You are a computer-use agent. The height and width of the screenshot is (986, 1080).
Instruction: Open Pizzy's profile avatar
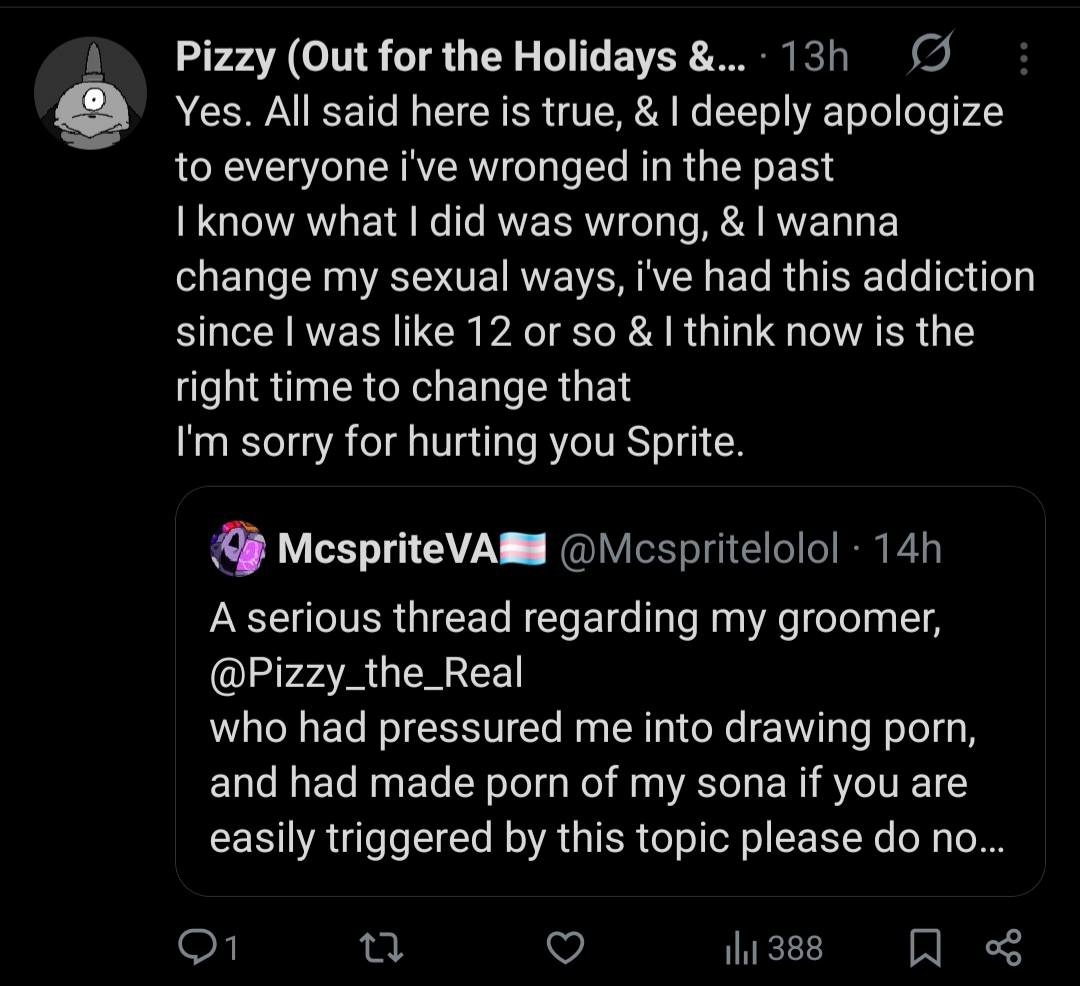[91, 94]
